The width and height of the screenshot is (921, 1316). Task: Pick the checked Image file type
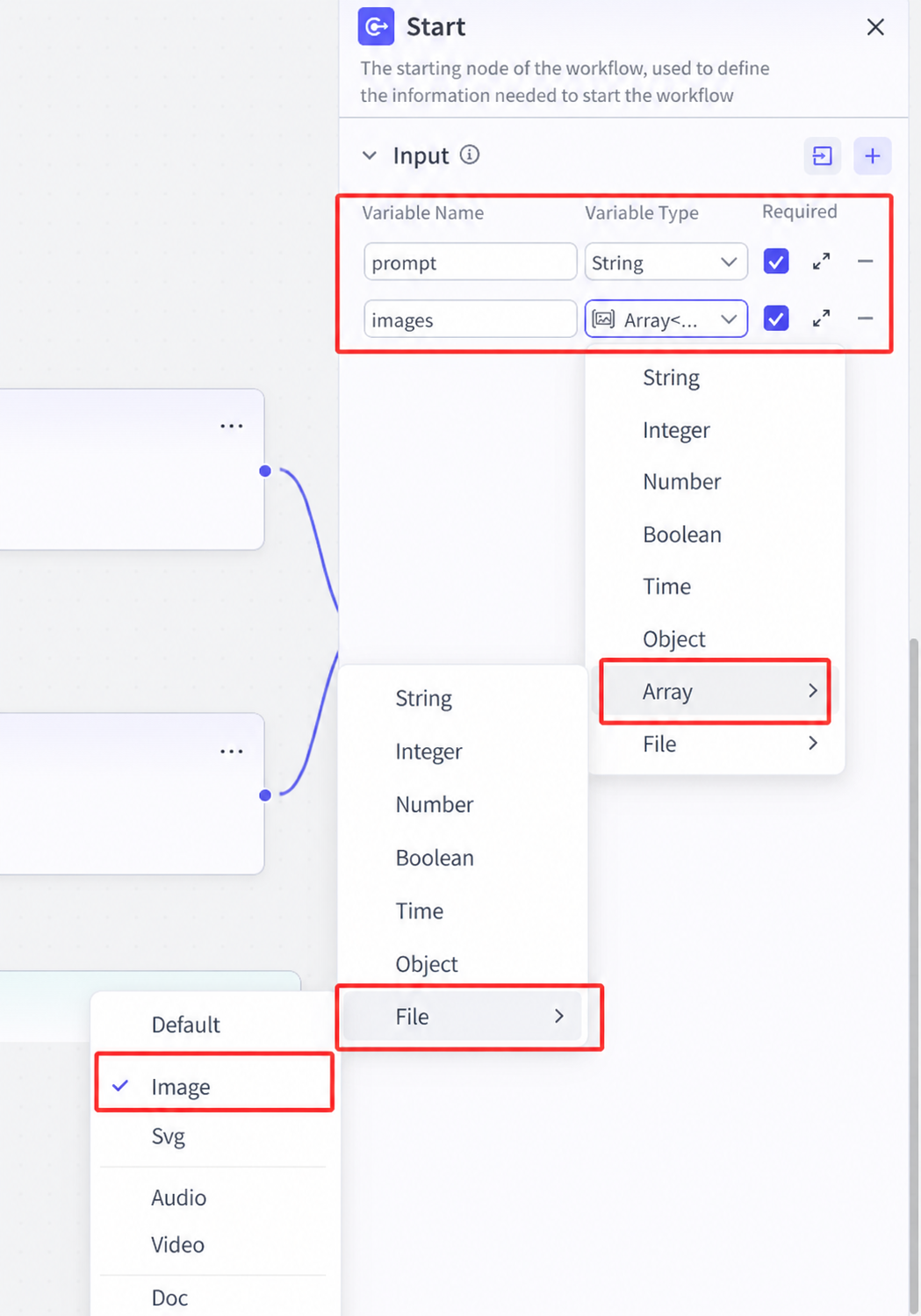(214, 1087)
